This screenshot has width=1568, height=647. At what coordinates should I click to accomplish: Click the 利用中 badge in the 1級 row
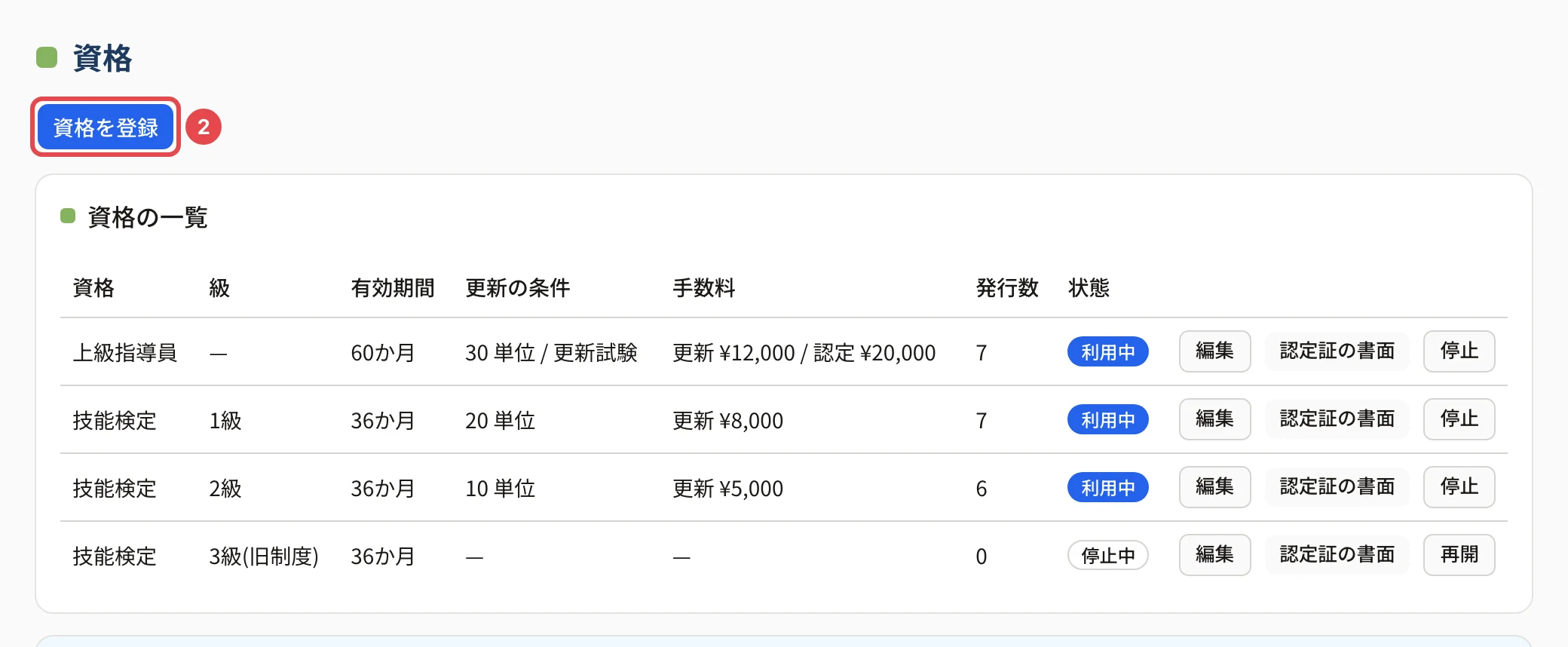tap(1107, 420)
